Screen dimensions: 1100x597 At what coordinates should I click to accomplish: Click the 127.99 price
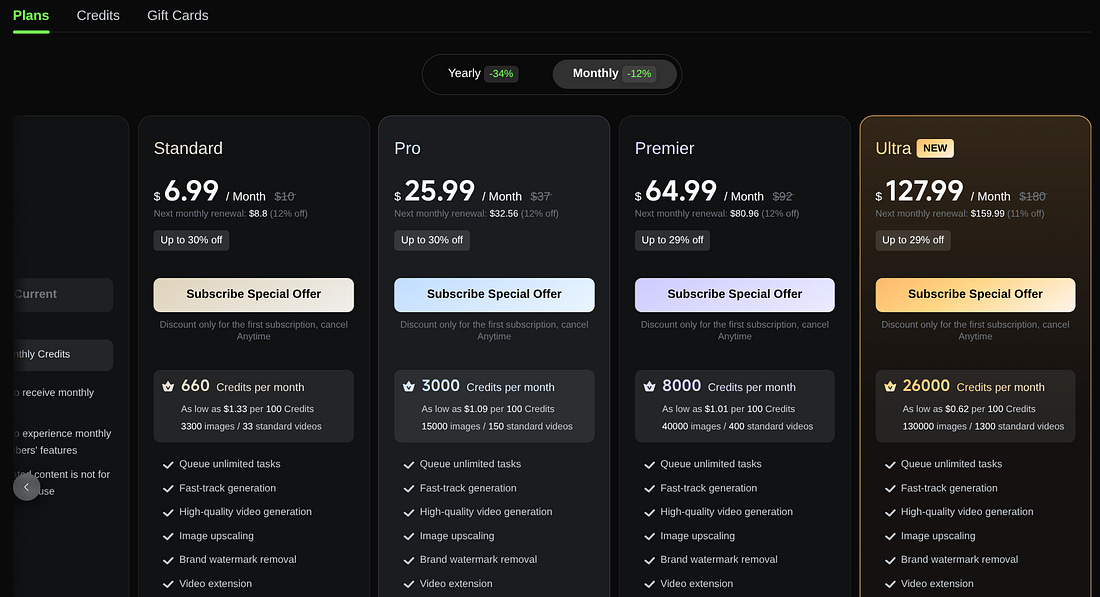(925, 191)
